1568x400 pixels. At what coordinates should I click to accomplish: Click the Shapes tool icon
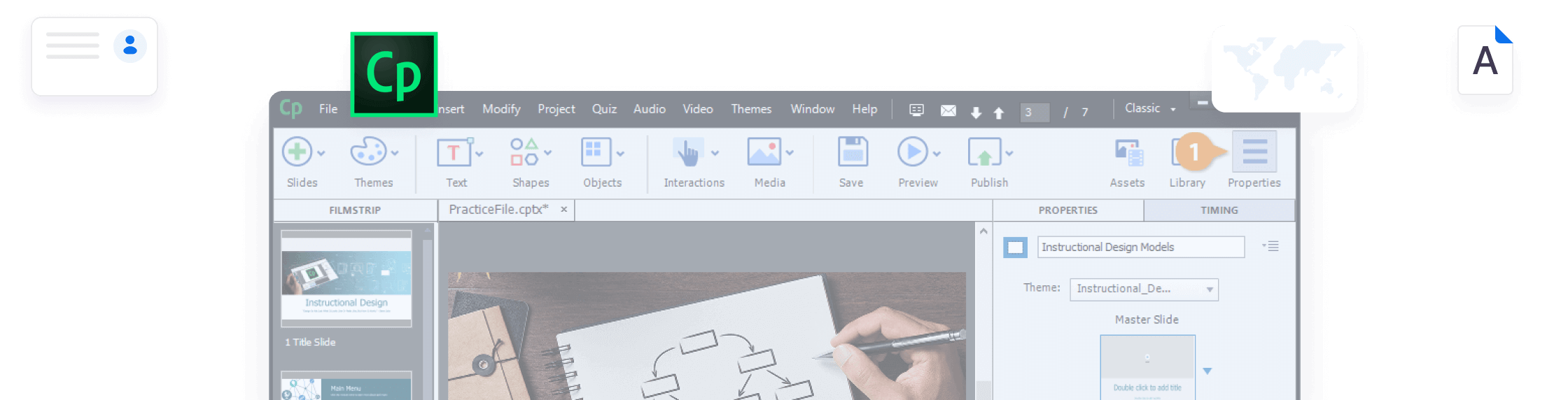pos(524,152)
